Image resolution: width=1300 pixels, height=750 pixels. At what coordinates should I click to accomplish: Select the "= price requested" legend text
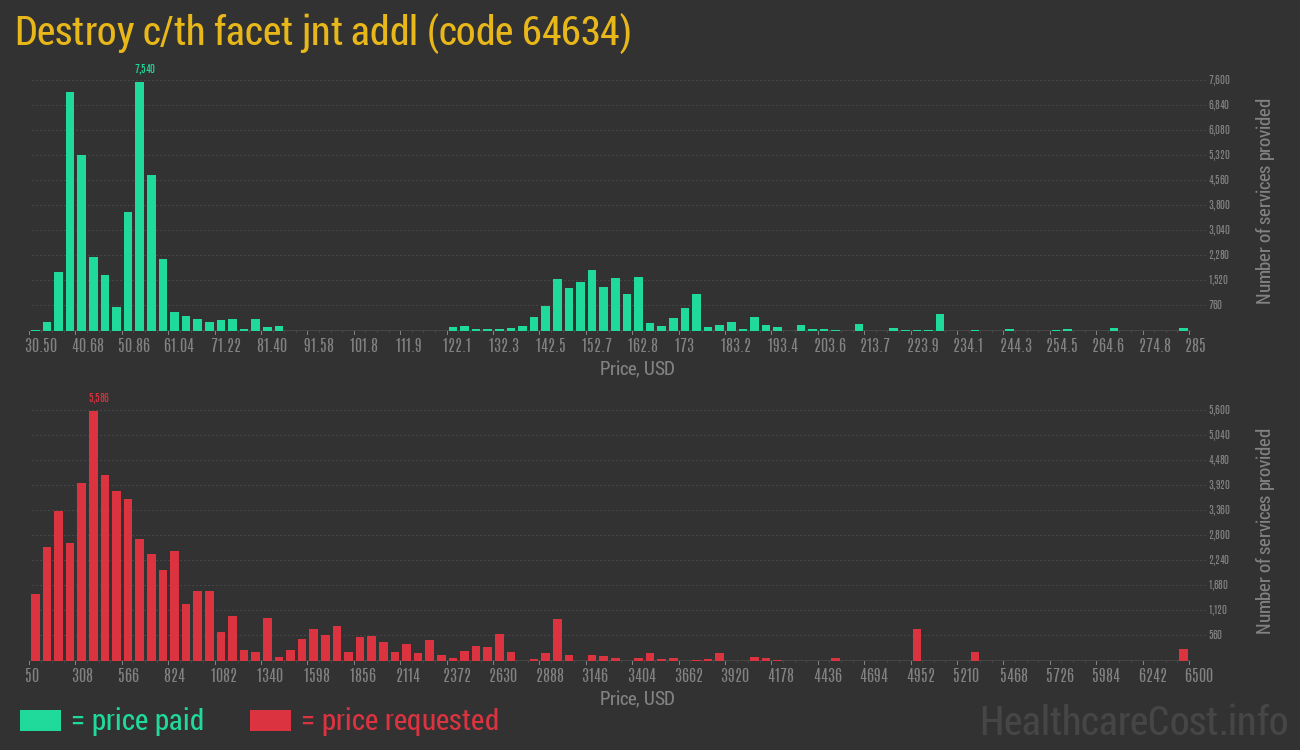tap(398, 720)
